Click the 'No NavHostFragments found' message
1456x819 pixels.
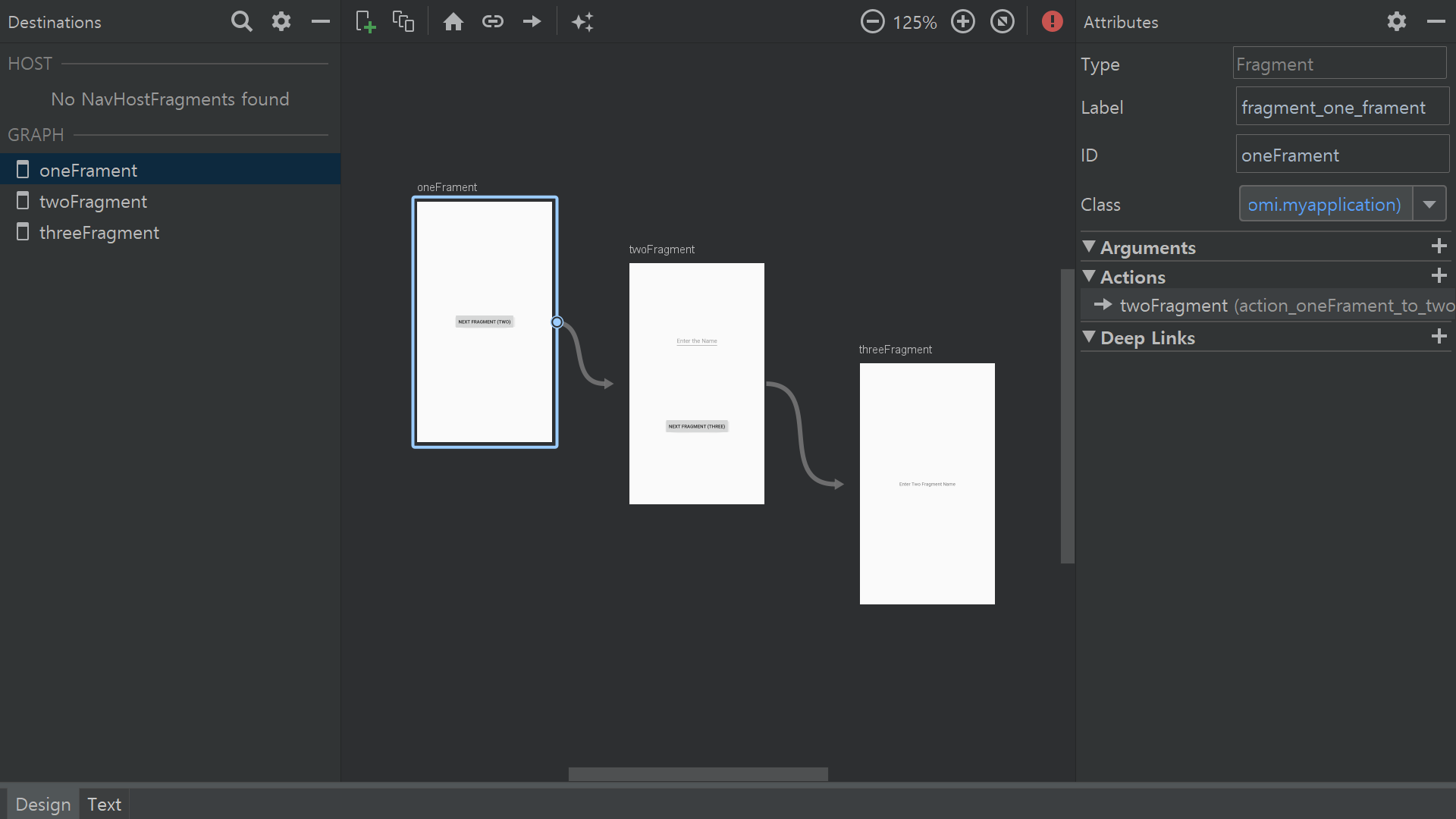tap(170, 99)
